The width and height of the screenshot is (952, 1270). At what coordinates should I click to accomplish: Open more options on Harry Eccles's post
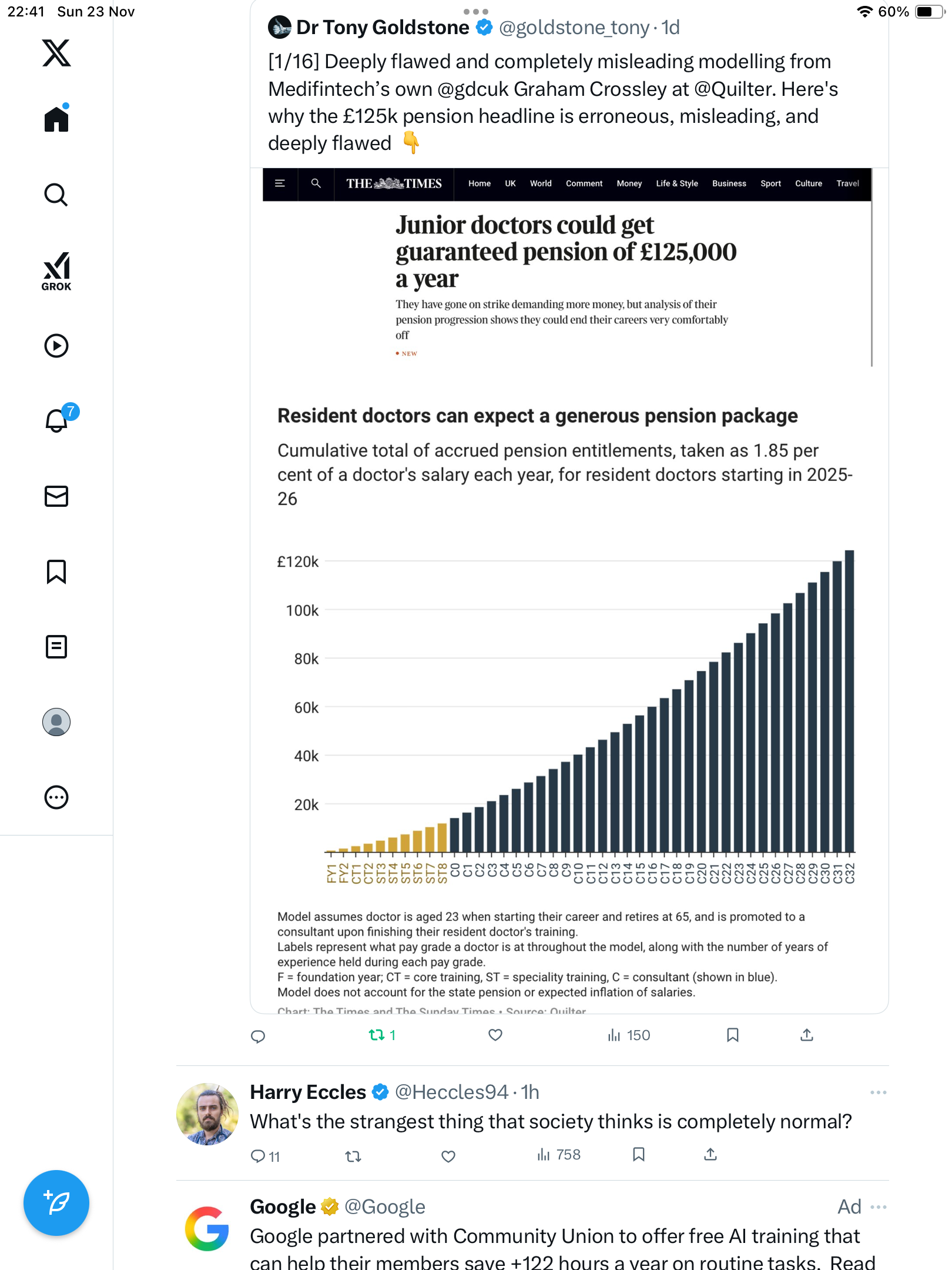(x=878, y=1092)
